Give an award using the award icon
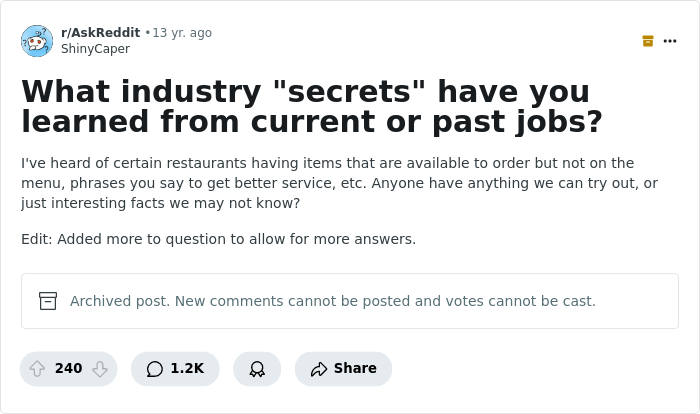Viewport: 700px width, 414px height. (257, 369)
